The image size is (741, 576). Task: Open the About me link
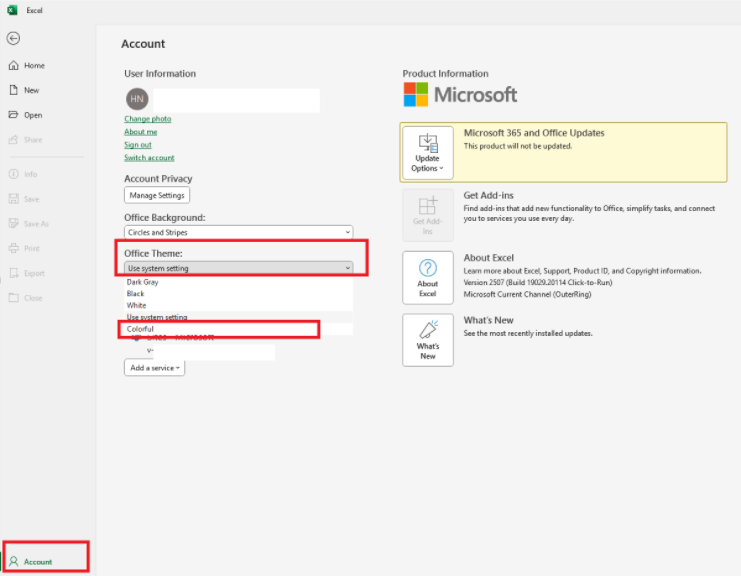click(140, 132)
